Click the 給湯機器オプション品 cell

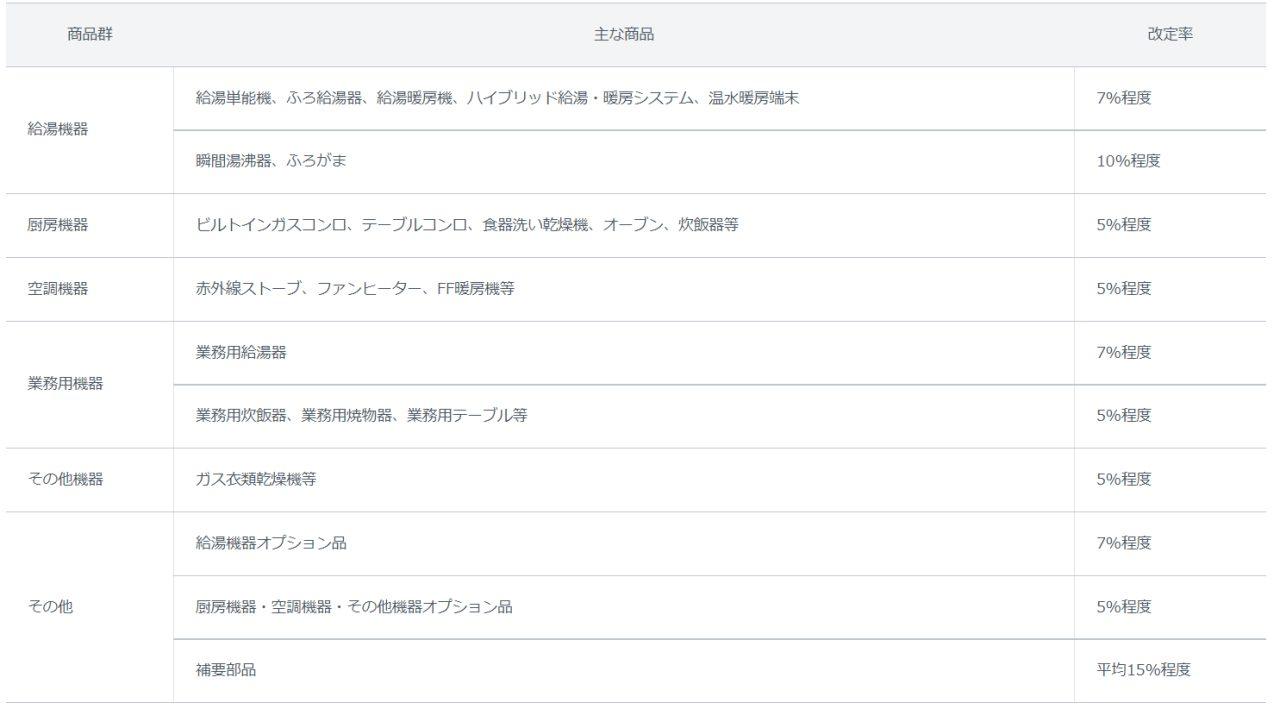tap(624, 543)
